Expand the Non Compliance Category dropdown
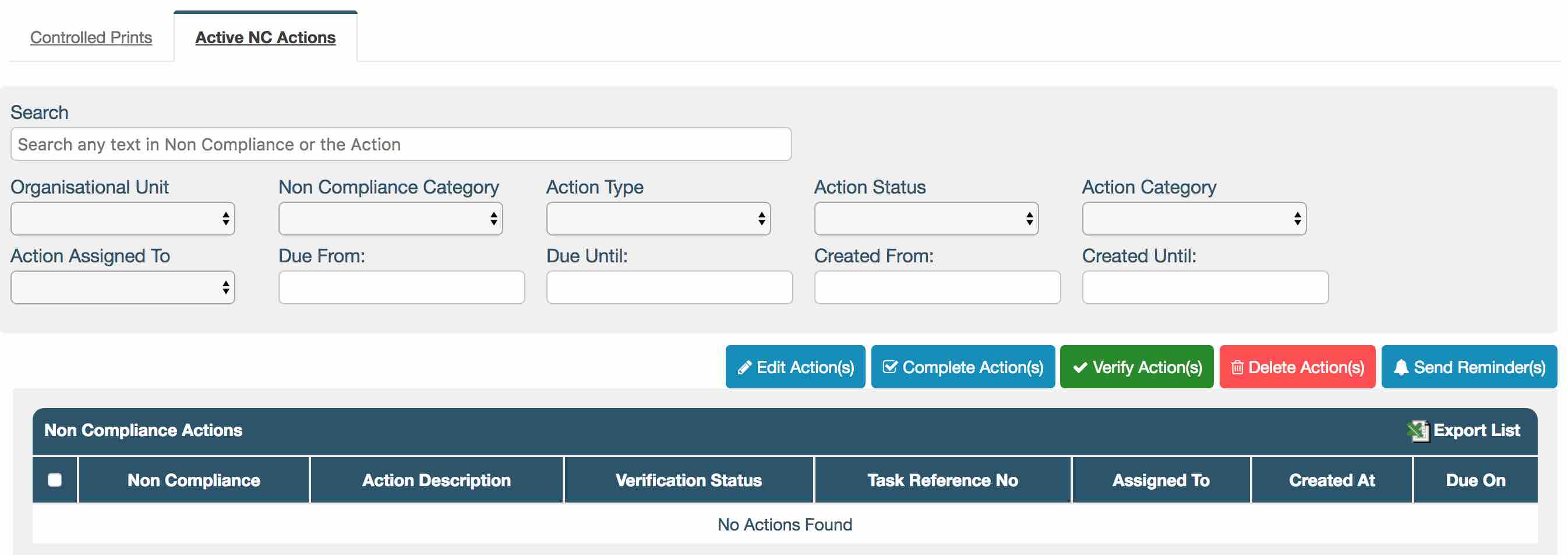The image size is (1568, 555). [x=390, y=219]
